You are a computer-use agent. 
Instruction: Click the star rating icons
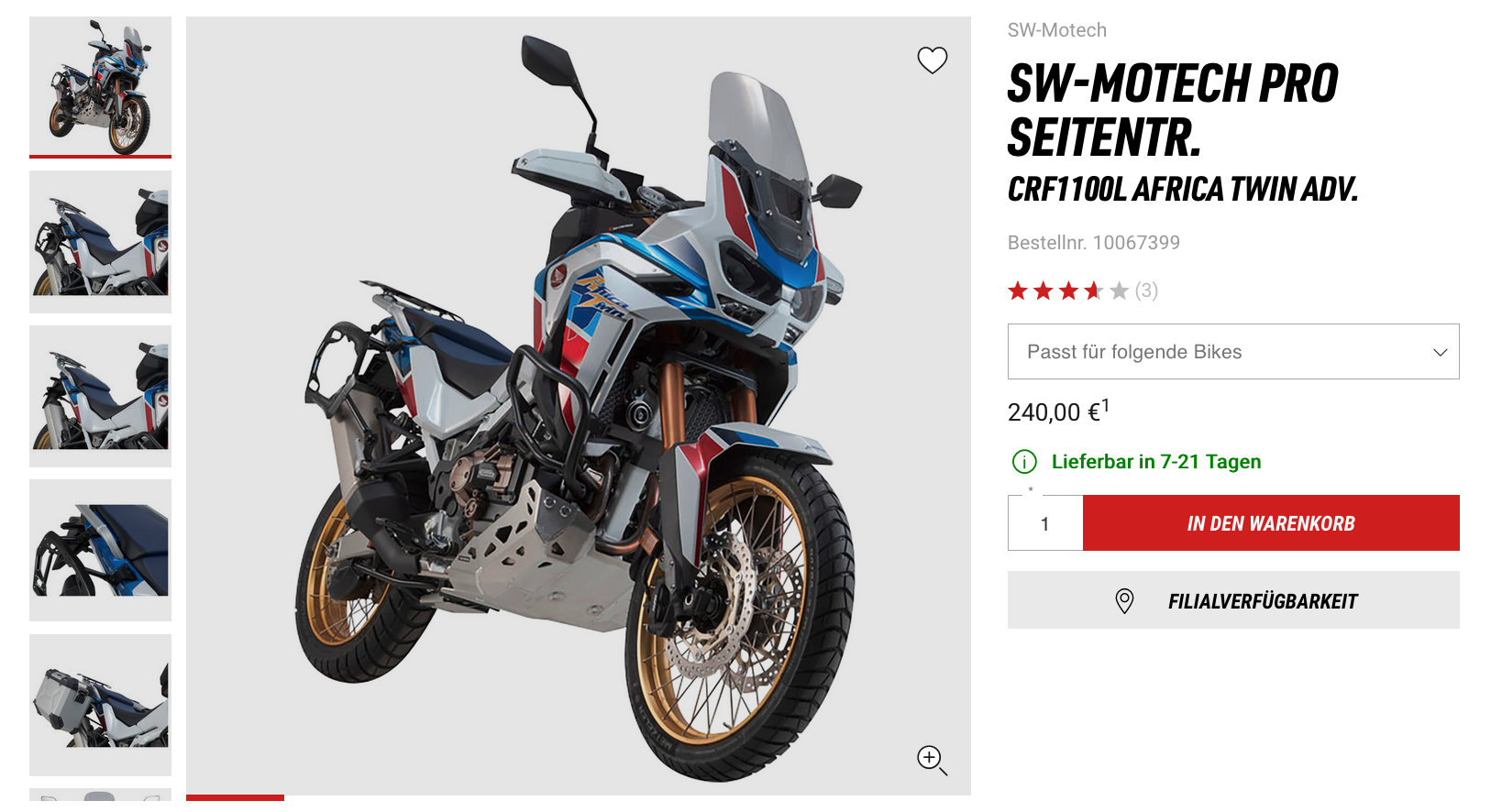(x=1068, y=291)
